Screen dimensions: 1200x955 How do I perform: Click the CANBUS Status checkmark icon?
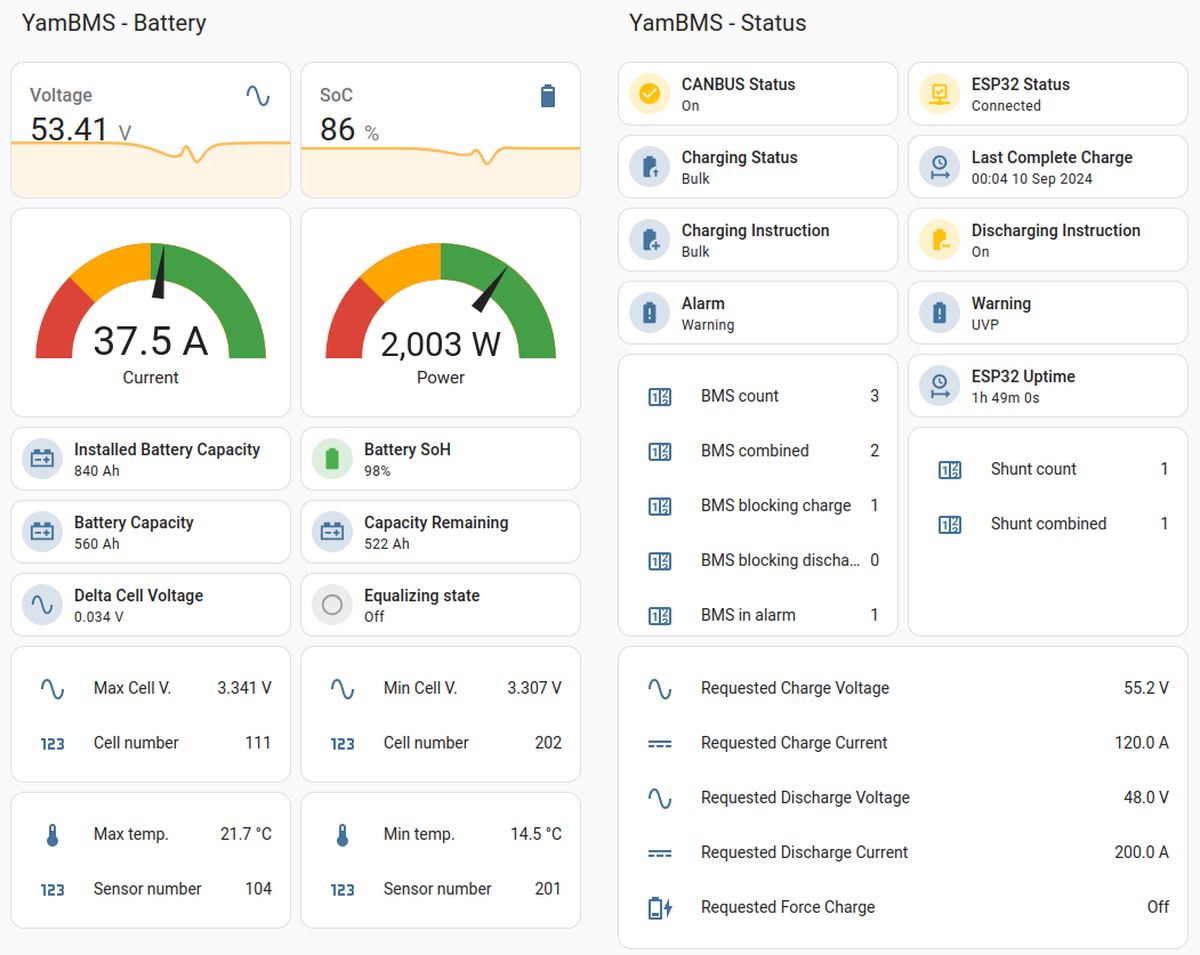pyautogui.click(x=650, y=94)
